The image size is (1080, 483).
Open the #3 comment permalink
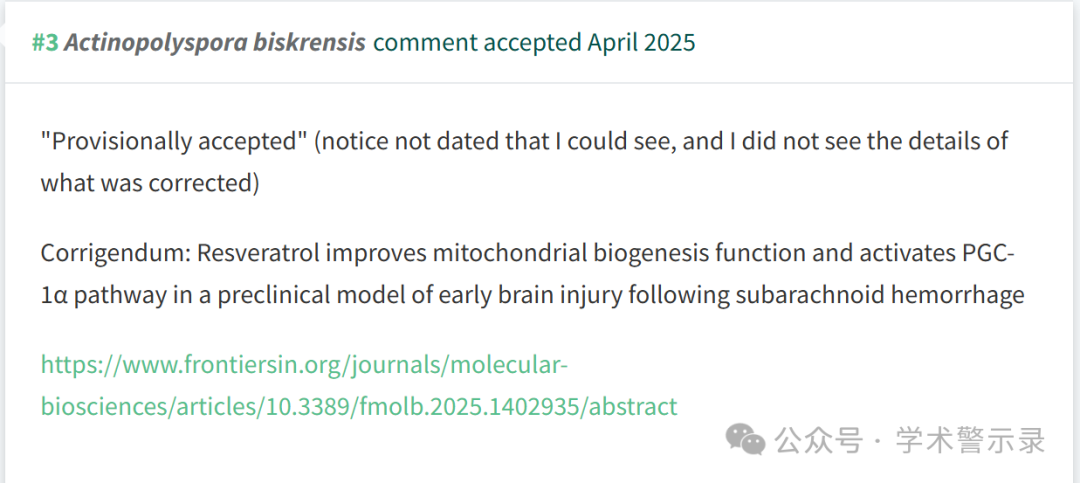click(45, 43)
